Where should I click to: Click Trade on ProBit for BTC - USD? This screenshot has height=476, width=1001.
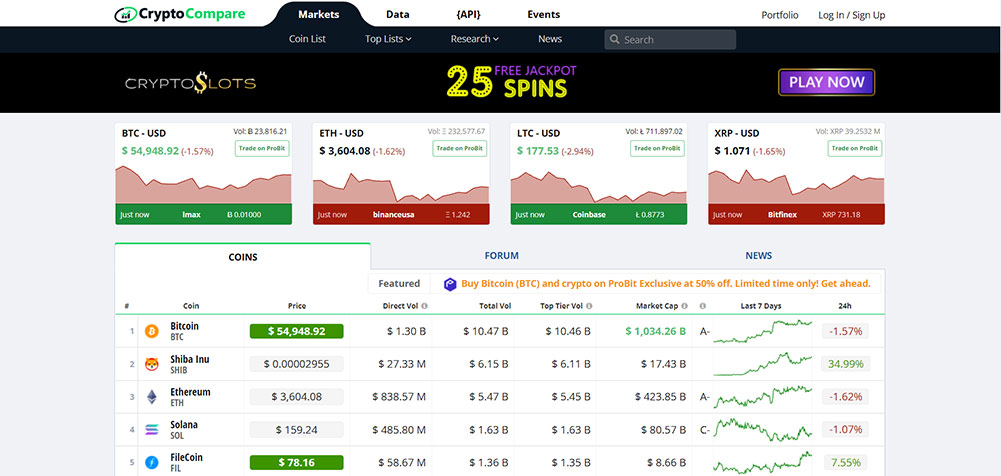tap(262, 149)
